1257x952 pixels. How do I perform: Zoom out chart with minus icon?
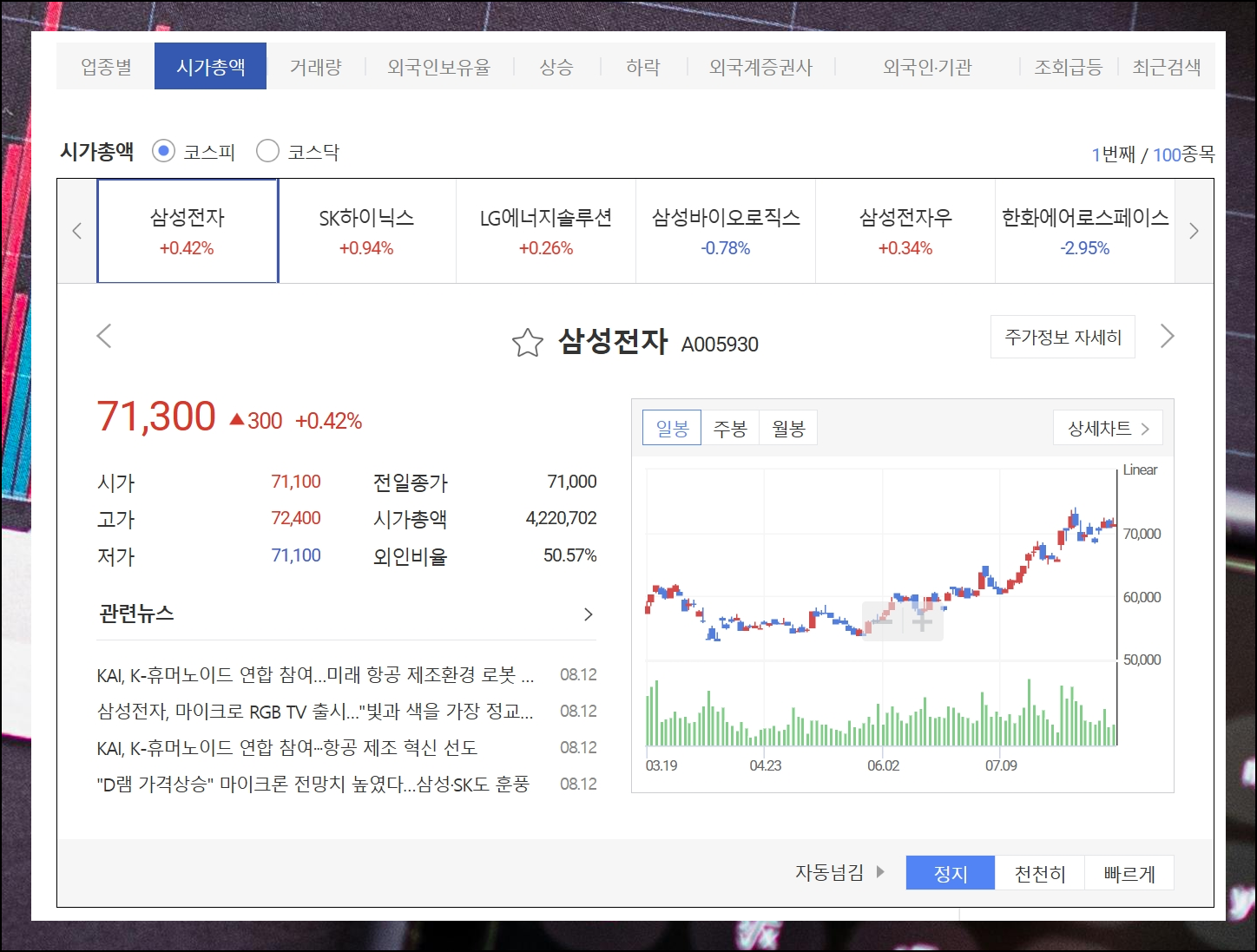point(884,620)
